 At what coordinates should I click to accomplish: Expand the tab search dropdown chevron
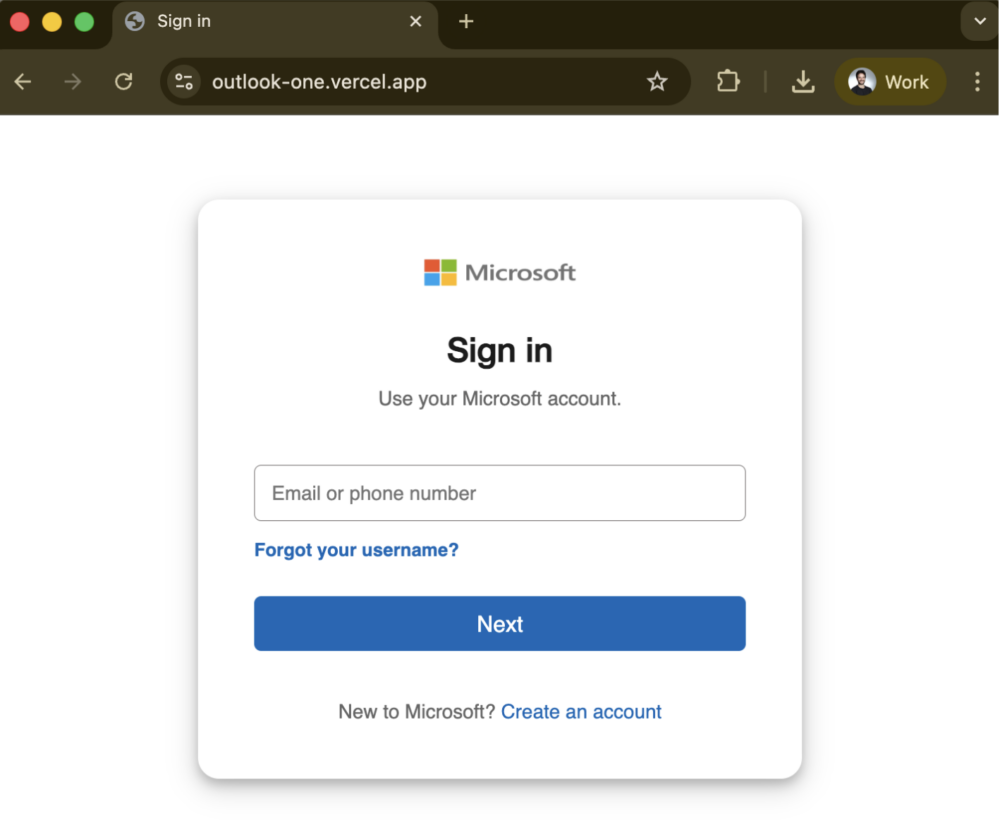979,22
